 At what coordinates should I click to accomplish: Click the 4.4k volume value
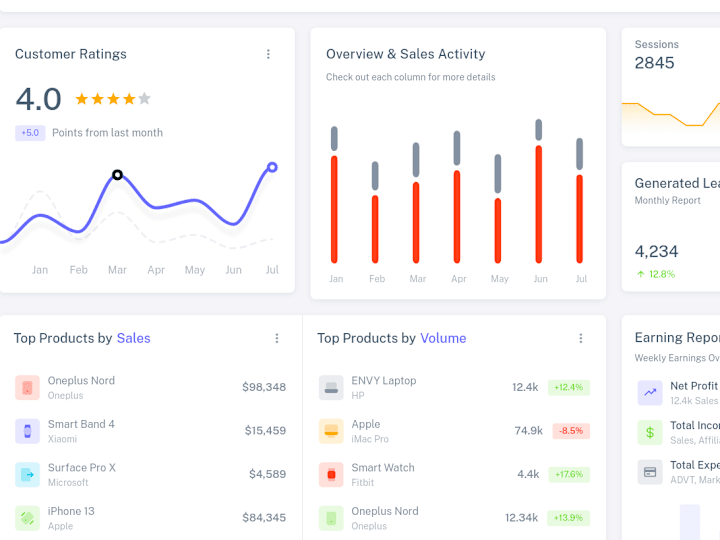pyautogui.click(x=528, y=474)
